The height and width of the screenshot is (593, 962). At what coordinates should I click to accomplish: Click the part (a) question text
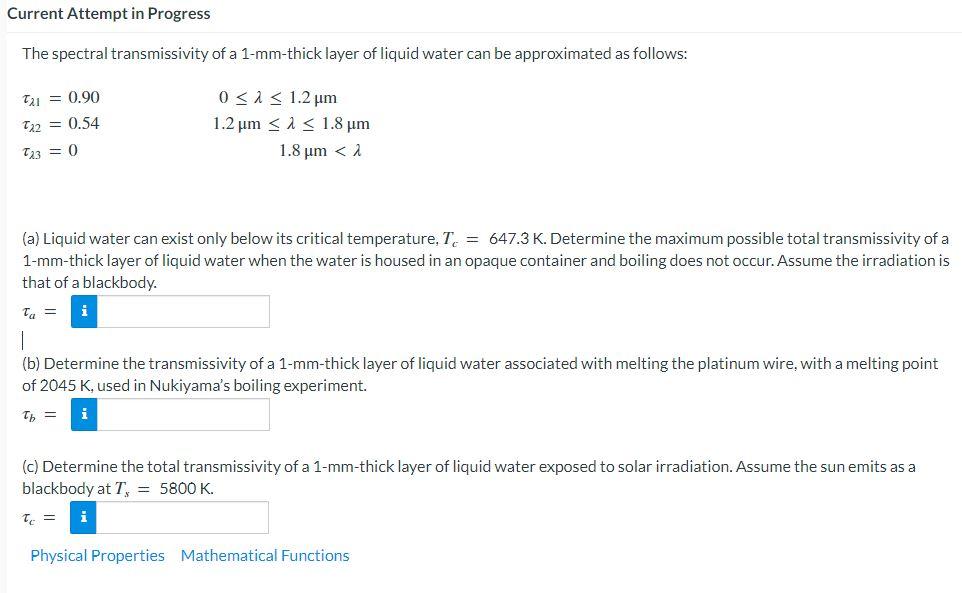tap(480, 258)
